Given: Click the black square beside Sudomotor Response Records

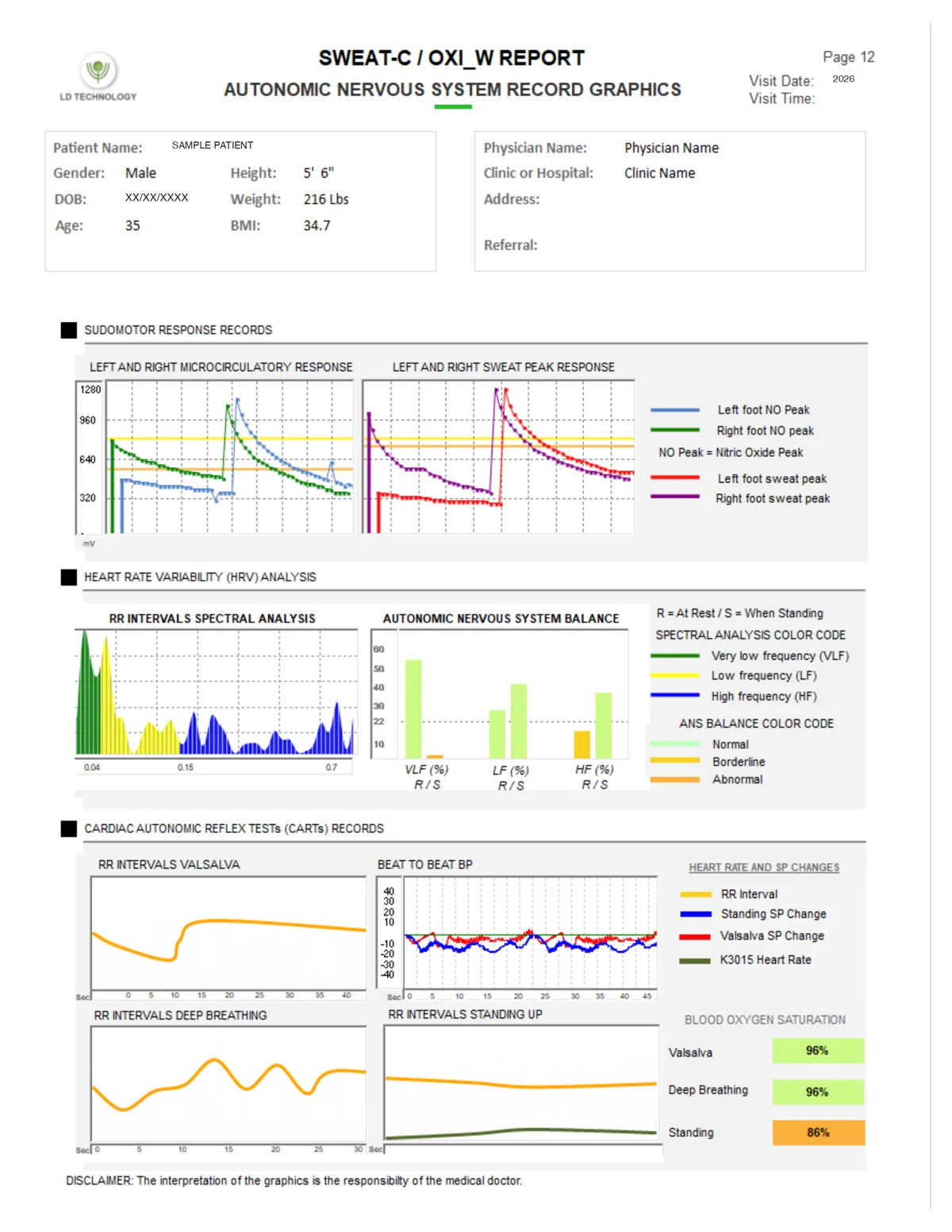Looking at the screenshot, I should tap(69, 330).
